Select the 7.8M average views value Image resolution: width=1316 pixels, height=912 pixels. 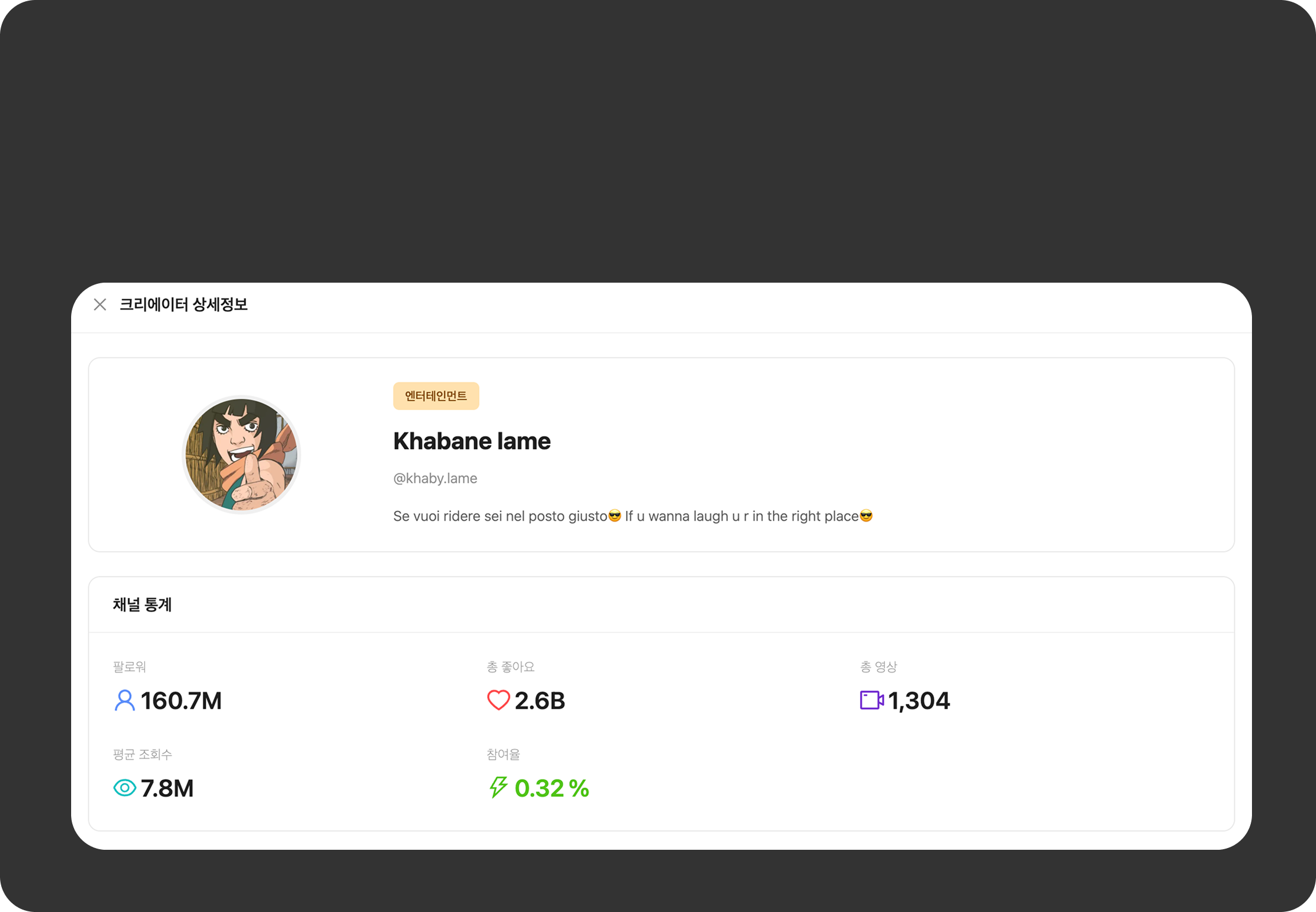167,789
